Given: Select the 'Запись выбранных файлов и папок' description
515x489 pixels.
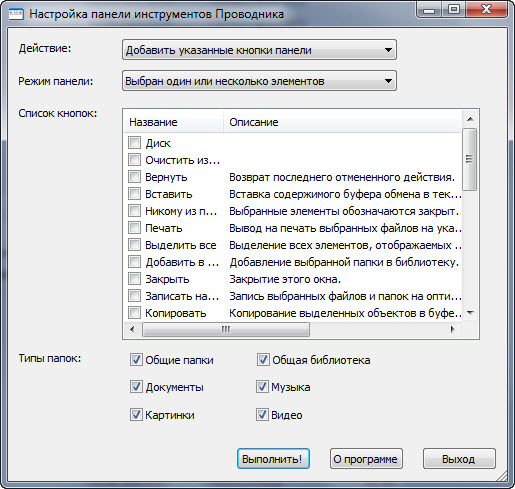Looking at the screenshot, I should (x=345, y=296).
